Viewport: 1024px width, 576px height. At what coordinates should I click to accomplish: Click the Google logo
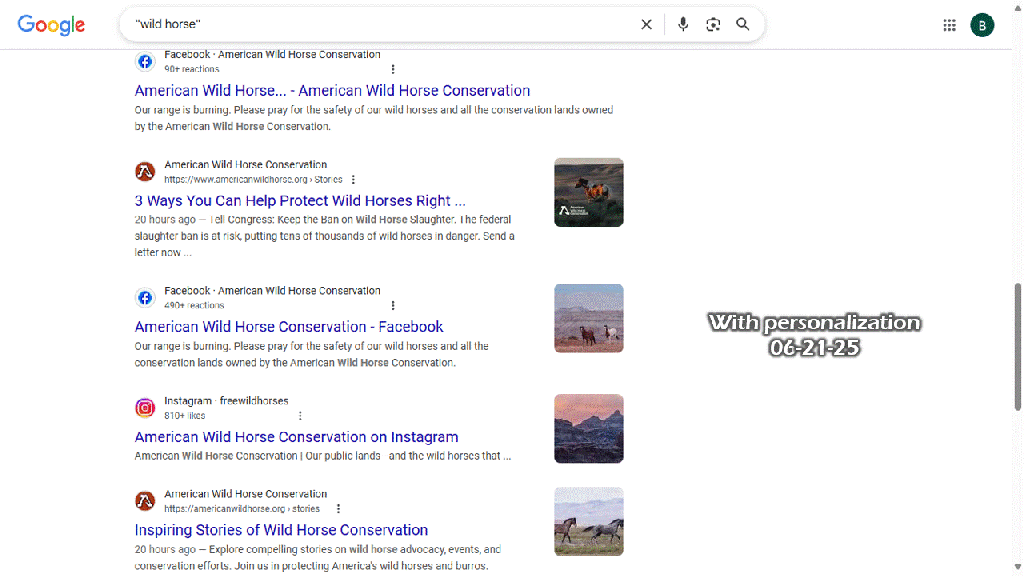51,25
